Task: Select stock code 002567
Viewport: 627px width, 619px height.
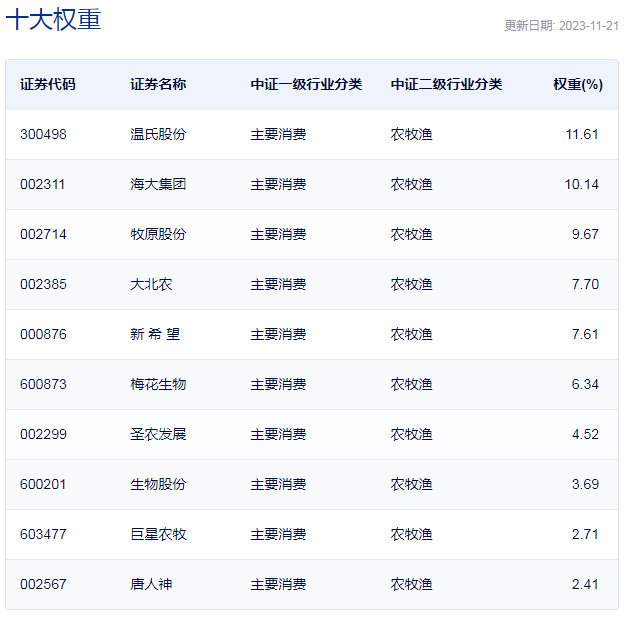Action: click(x=43, y=584)
